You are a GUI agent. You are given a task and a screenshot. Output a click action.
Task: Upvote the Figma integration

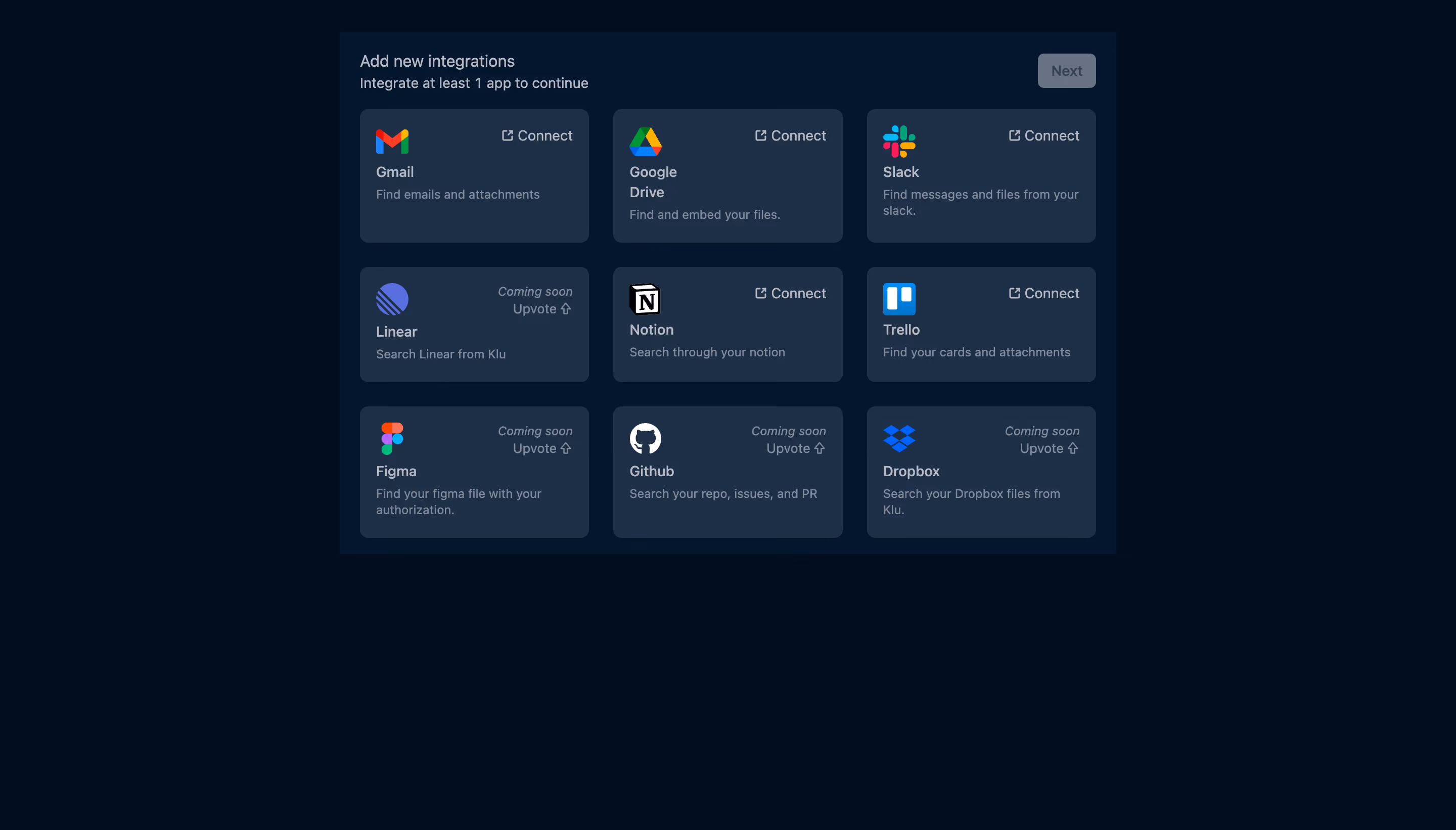pyautogui.click(x=542, y=449)
